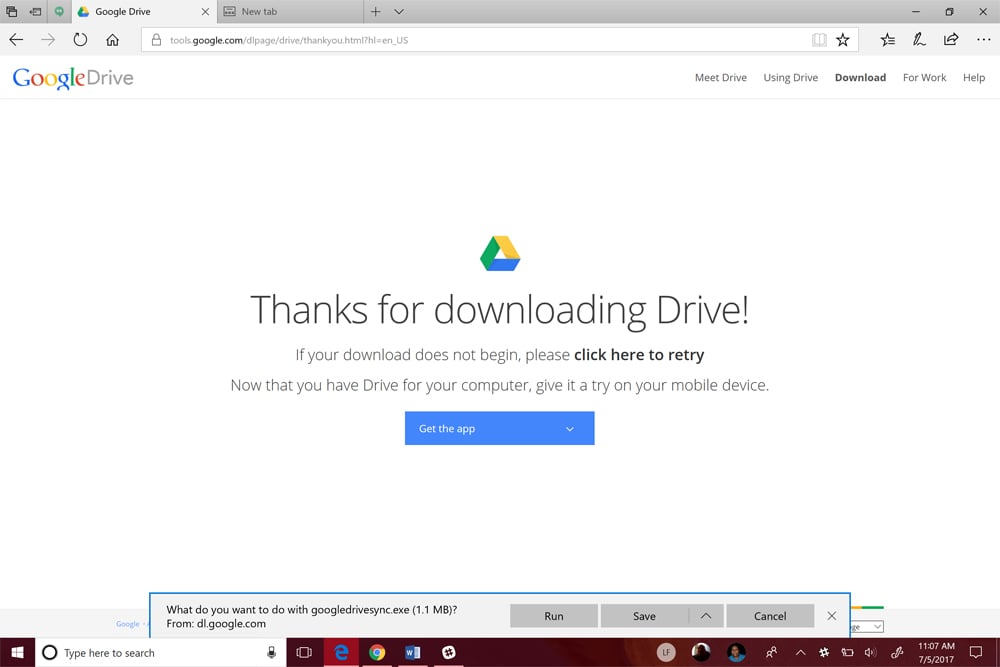Open Slack from taskbar
This screenshot has width=1000, height=667.
[x=449, y=652]
